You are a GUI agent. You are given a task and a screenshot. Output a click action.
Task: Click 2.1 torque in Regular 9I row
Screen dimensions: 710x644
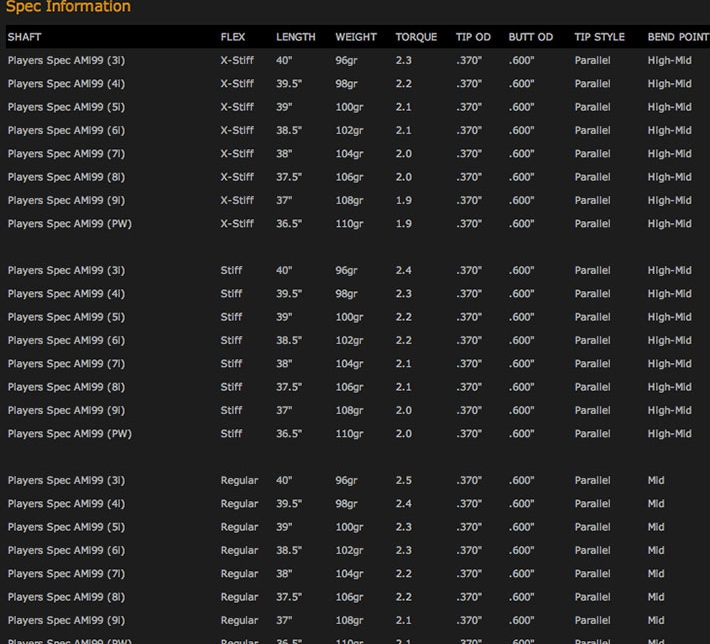403,620
